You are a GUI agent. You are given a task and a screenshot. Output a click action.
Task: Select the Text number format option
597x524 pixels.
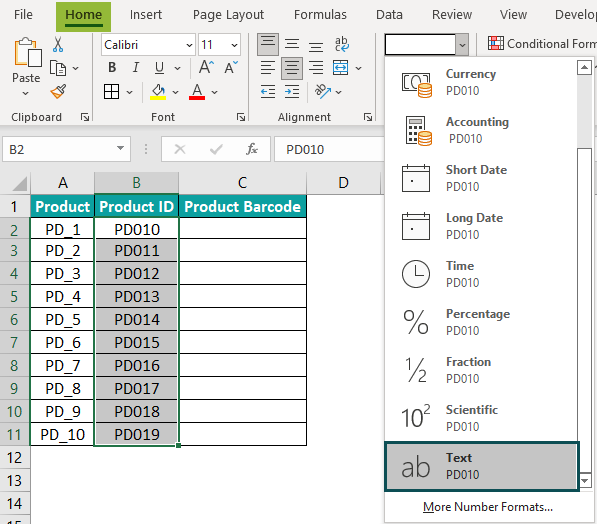[x=482, y=466]
